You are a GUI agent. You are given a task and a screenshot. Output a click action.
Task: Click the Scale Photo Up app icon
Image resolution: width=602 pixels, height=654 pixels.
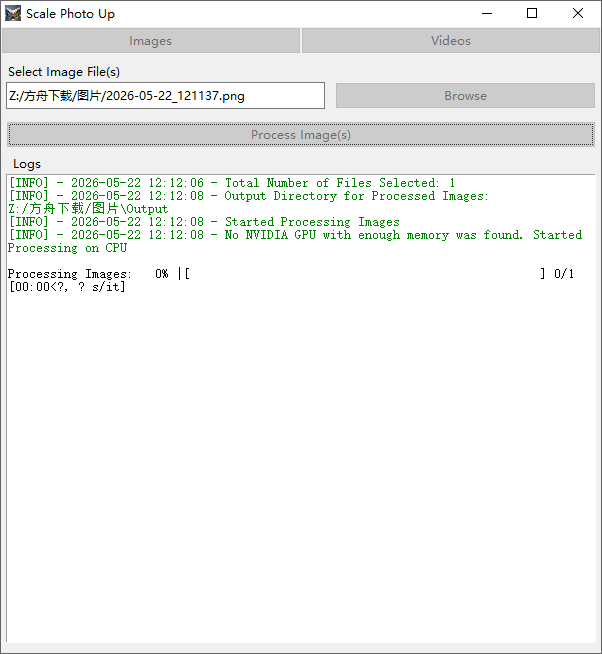13,14
